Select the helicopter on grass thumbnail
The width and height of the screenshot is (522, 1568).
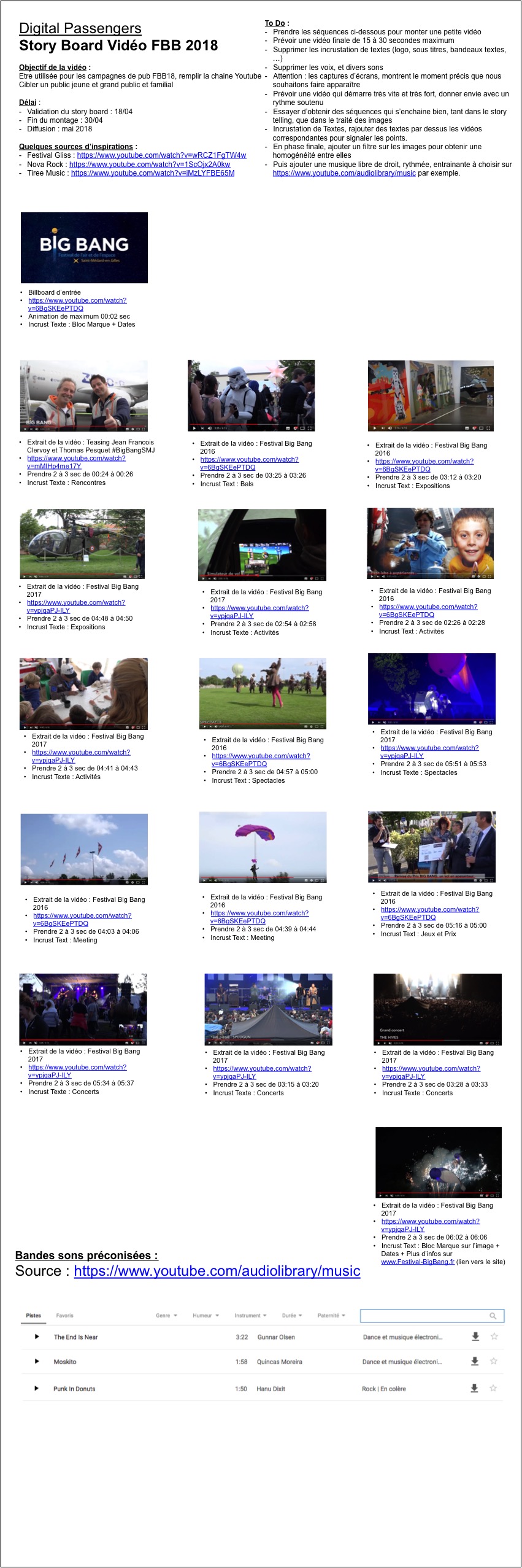[x=82, y=544]
